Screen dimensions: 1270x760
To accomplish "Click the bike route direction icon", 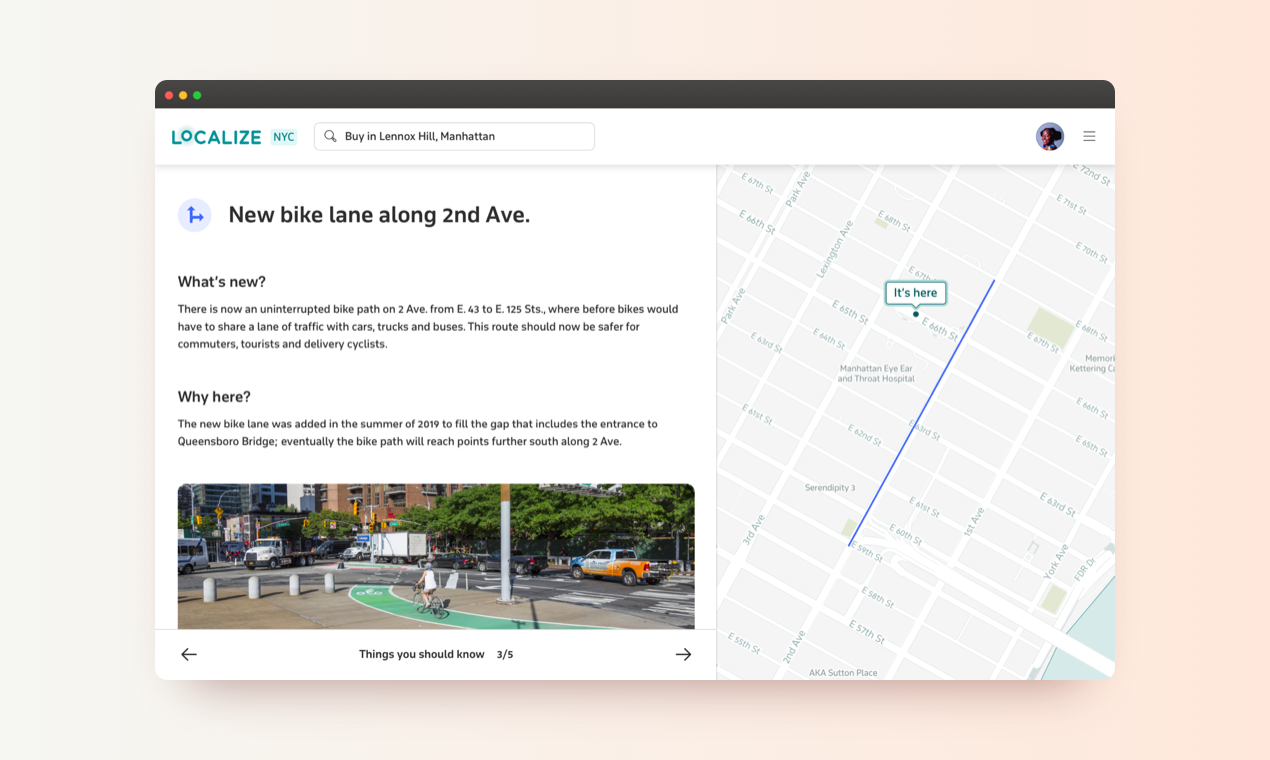I will (x=195, y=215).
